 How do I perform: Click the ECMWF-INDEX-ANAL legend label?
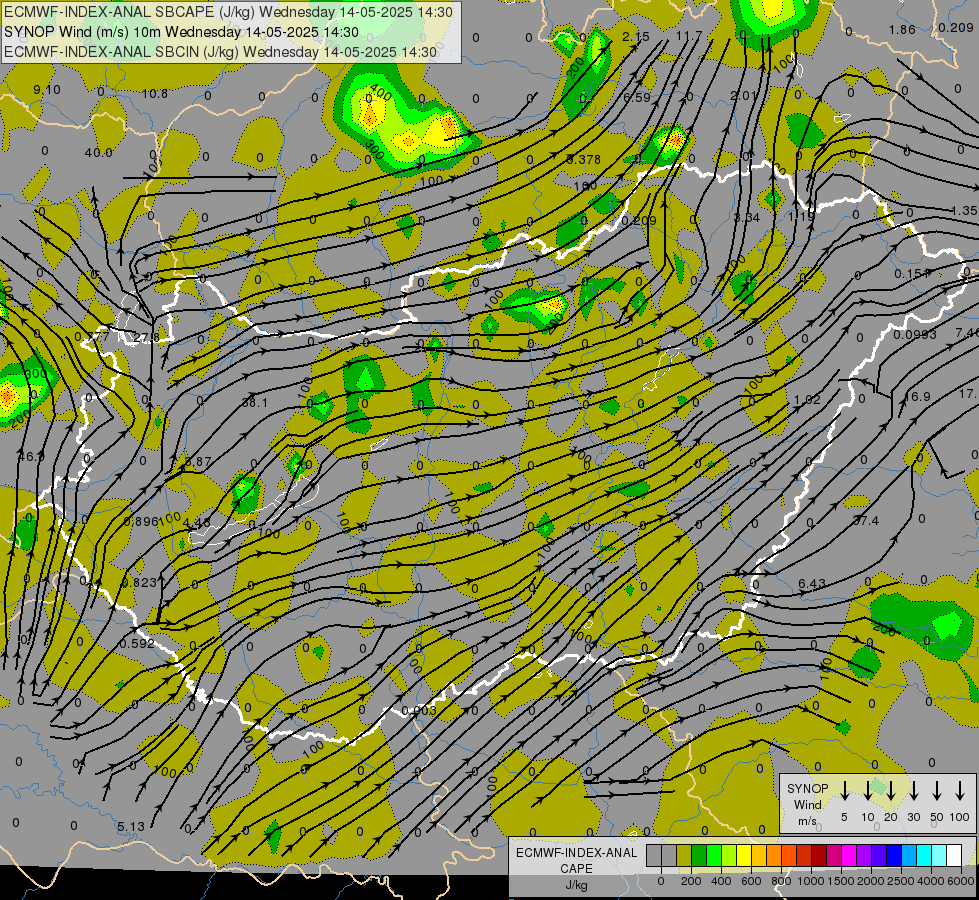point(576,853)
